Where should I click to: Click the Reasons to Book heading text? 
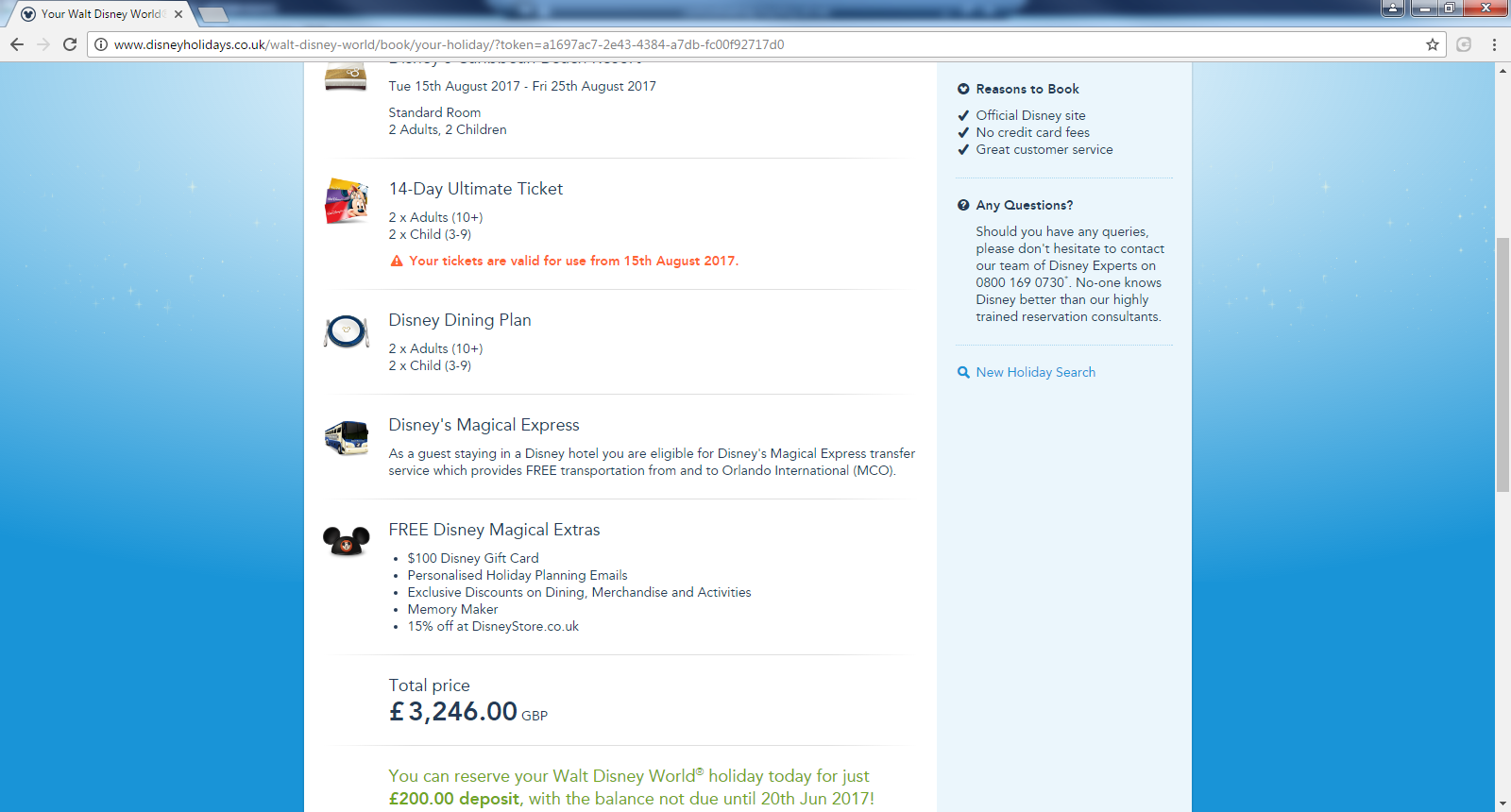1027,89
